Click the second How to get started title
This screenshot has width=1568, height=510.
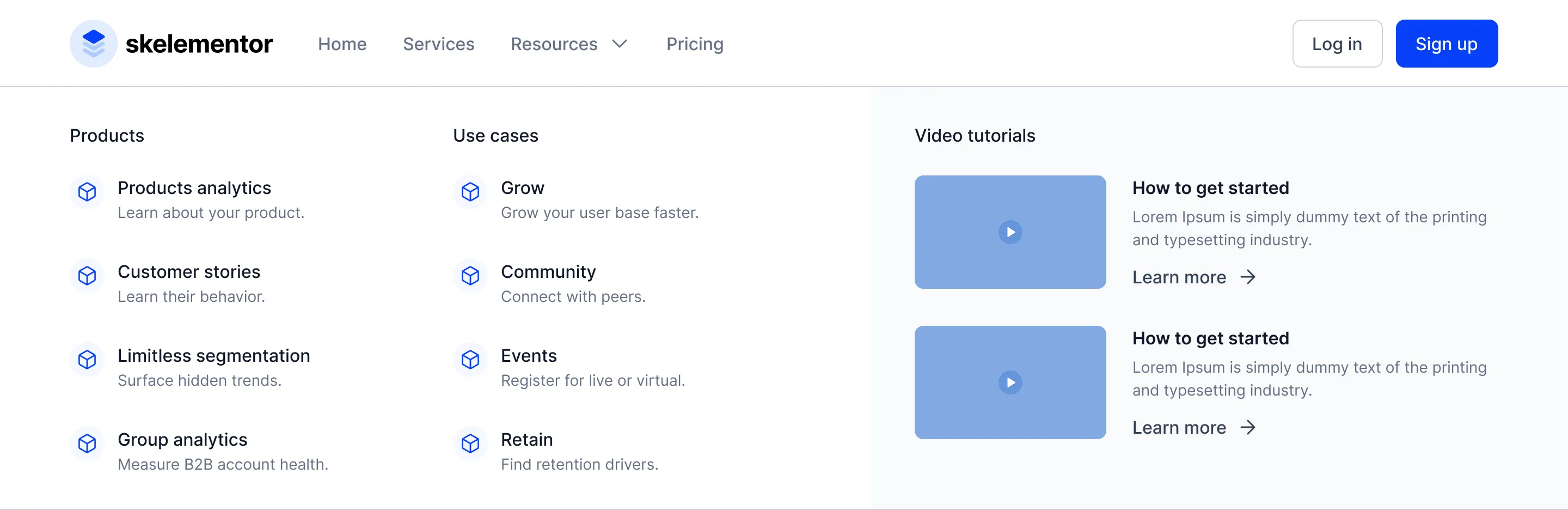[x=1210, y=338]
